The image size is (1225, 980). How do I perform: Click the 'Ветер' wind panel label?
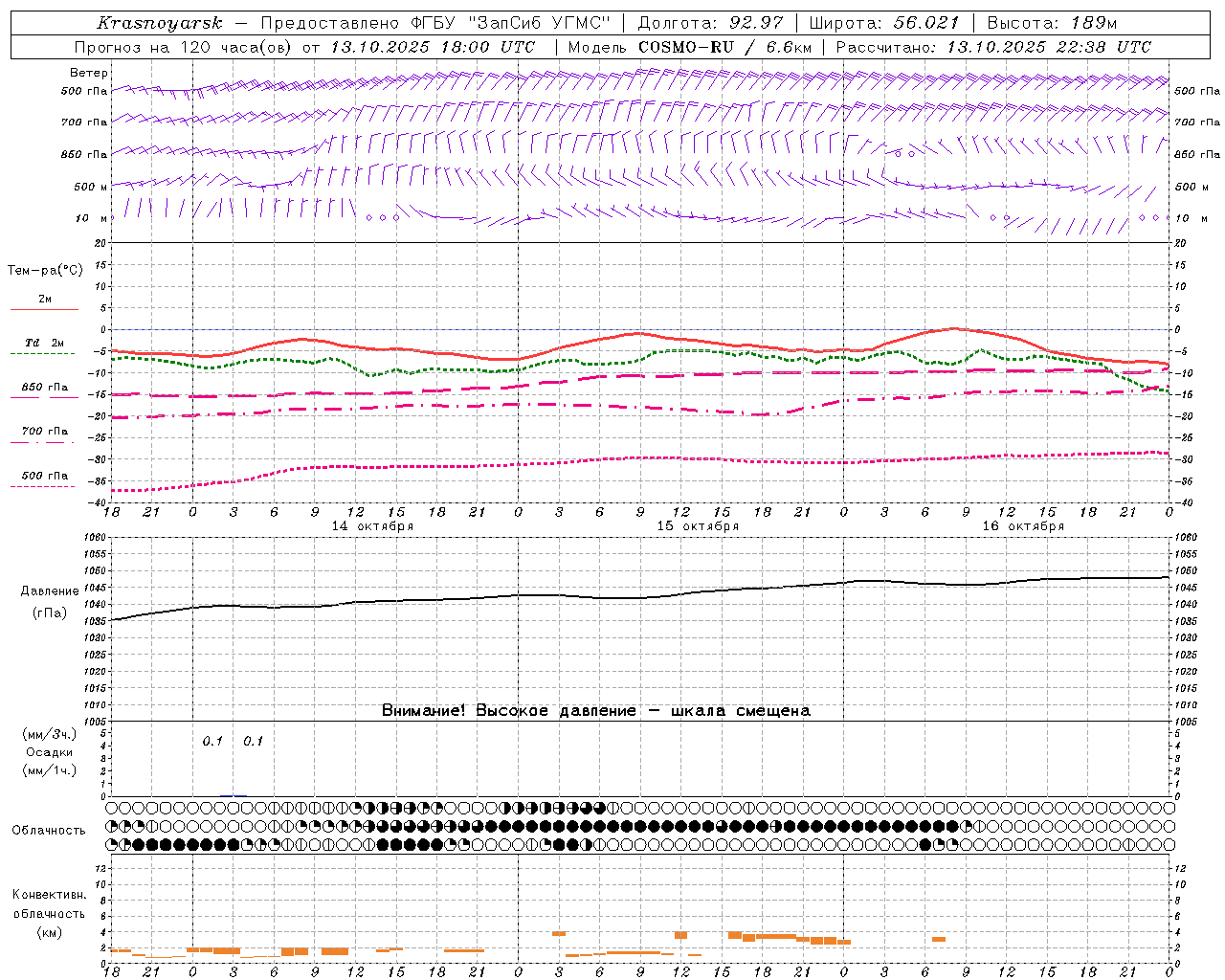pos(89,73)
